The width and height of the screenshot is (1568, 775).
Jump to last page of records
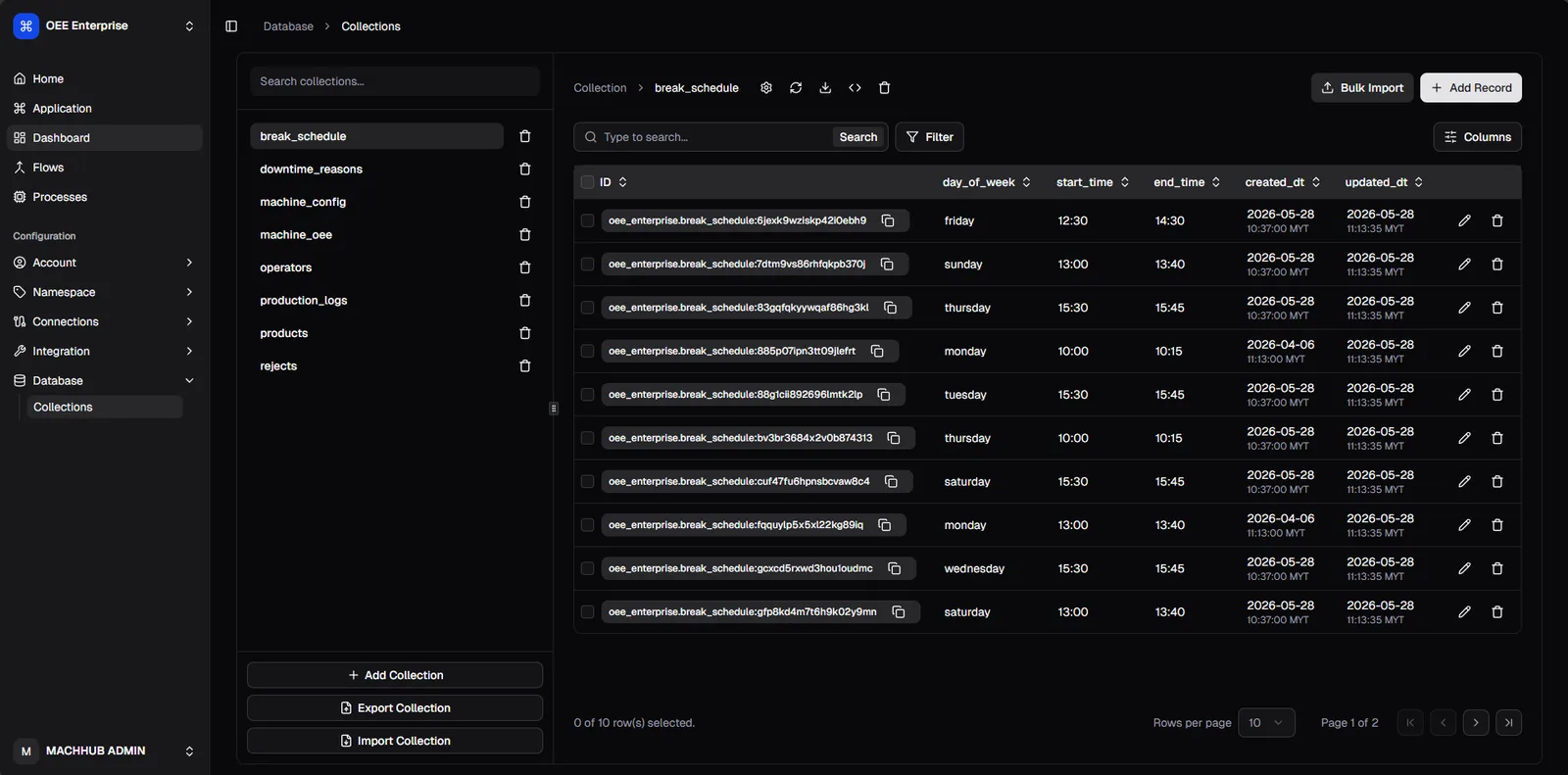pos(1509,723)
